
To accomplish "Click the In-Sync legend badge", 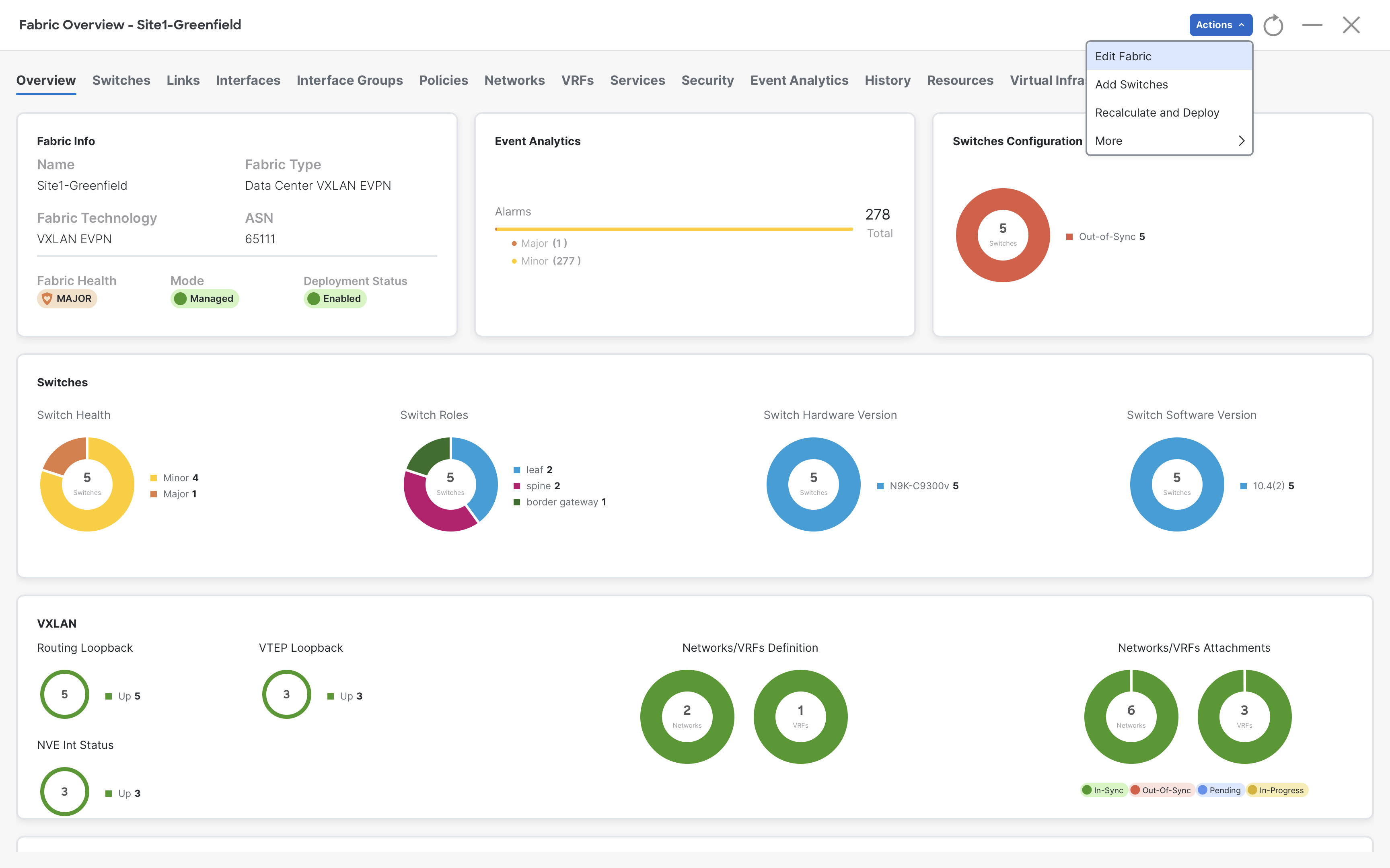I will pos(1104,790).
